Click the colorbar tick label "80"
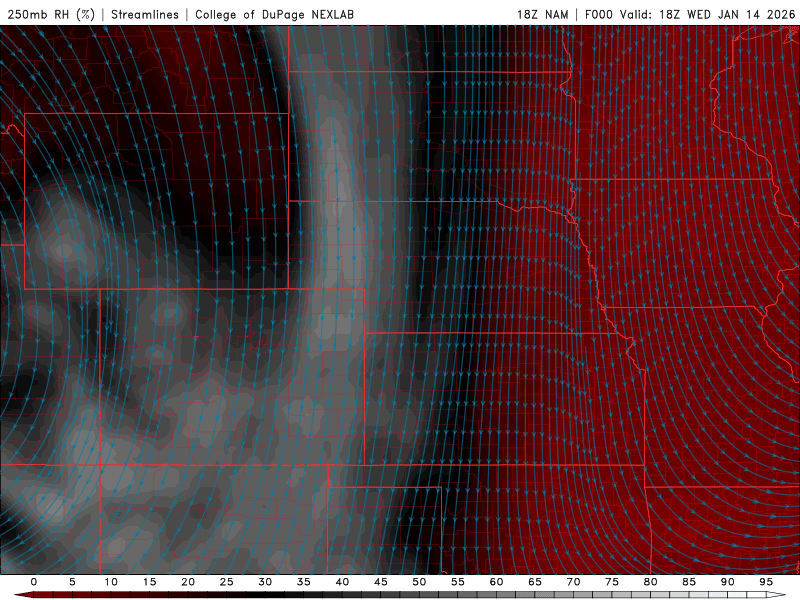 [651, 582]
